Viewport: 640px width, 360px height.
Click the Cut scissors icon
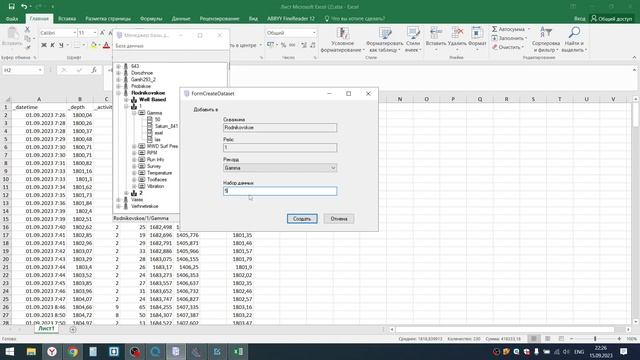pos(27,29)
